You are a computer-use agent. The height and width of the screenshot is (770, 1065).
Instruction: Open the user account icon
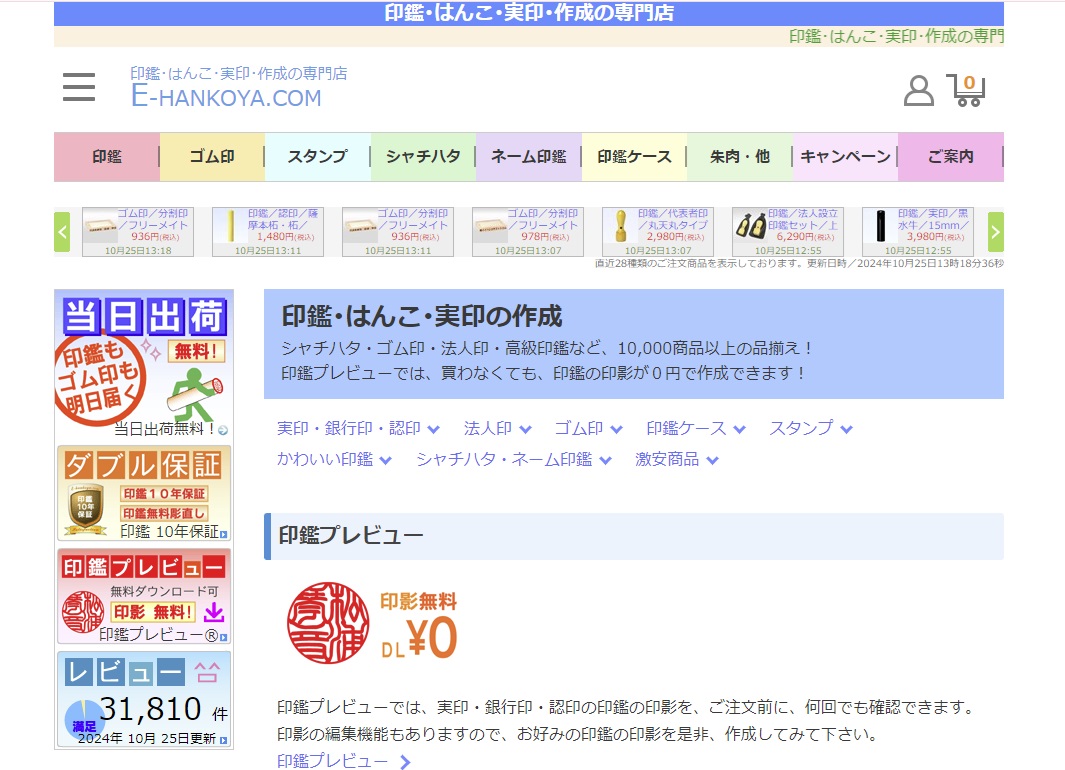pos(918,90)
